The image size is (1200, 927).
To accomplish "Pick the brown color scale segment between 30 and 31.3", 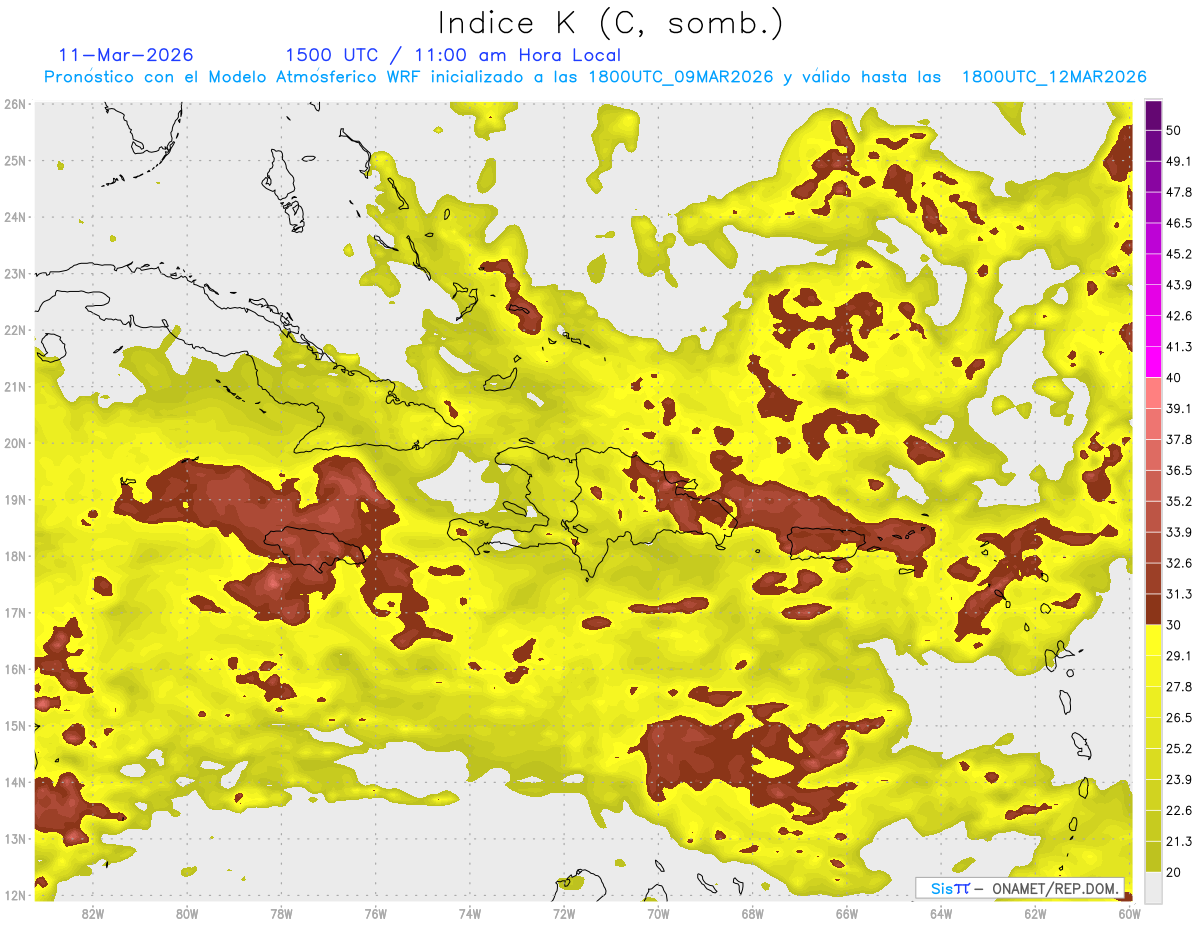I will 1153,610.
